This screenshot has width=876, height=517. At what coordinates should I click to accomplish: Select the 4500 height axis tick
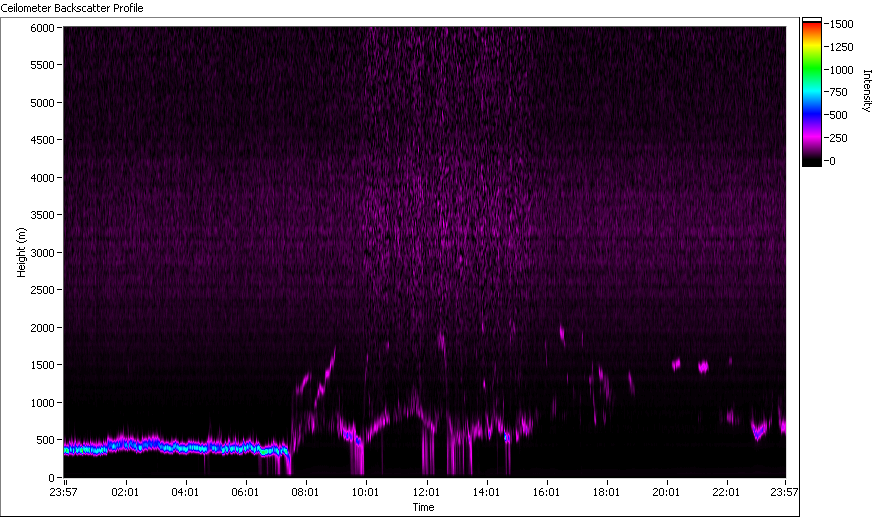point(42,140)
